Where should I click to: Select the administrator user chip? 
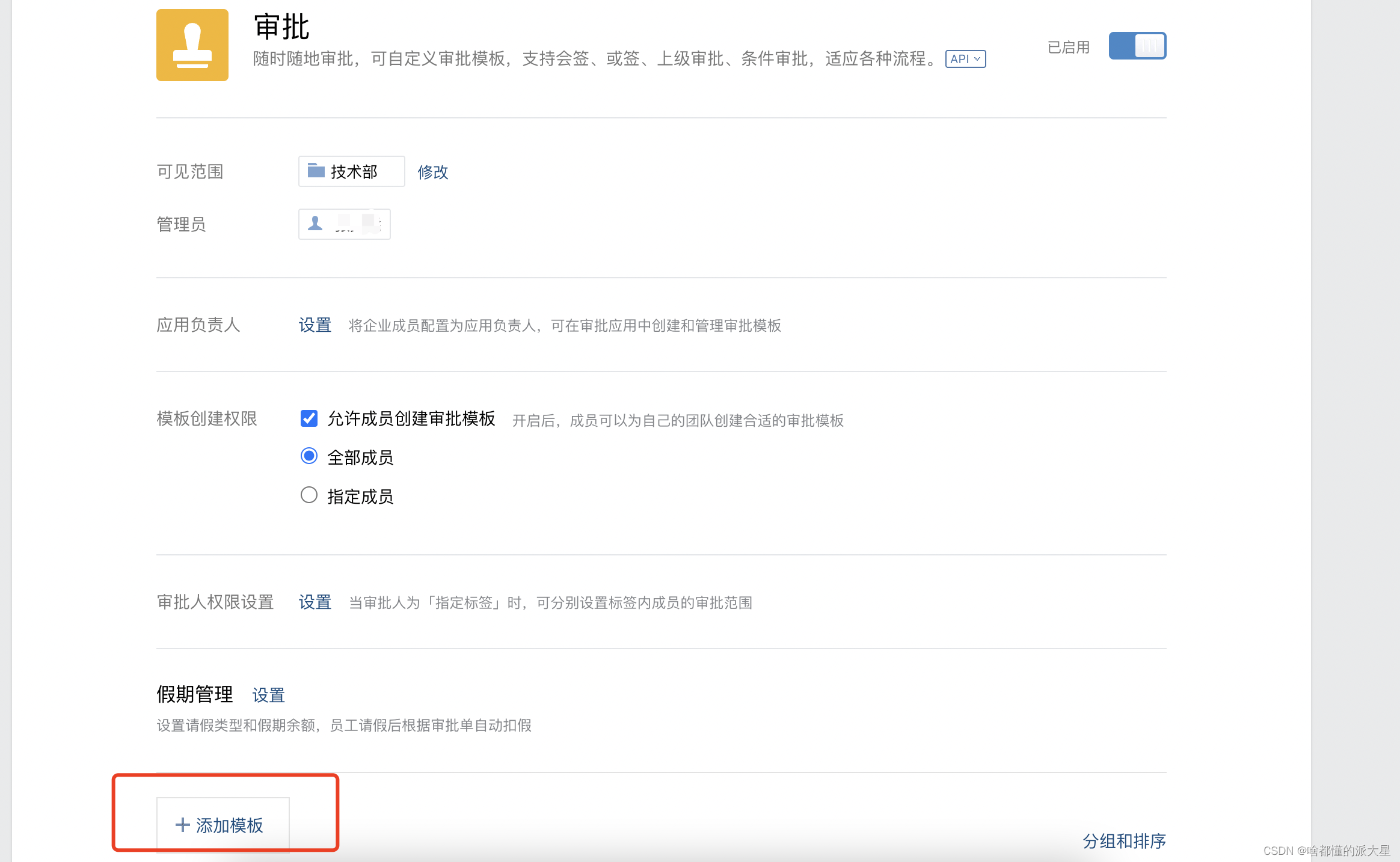click(x=345, y=224)
